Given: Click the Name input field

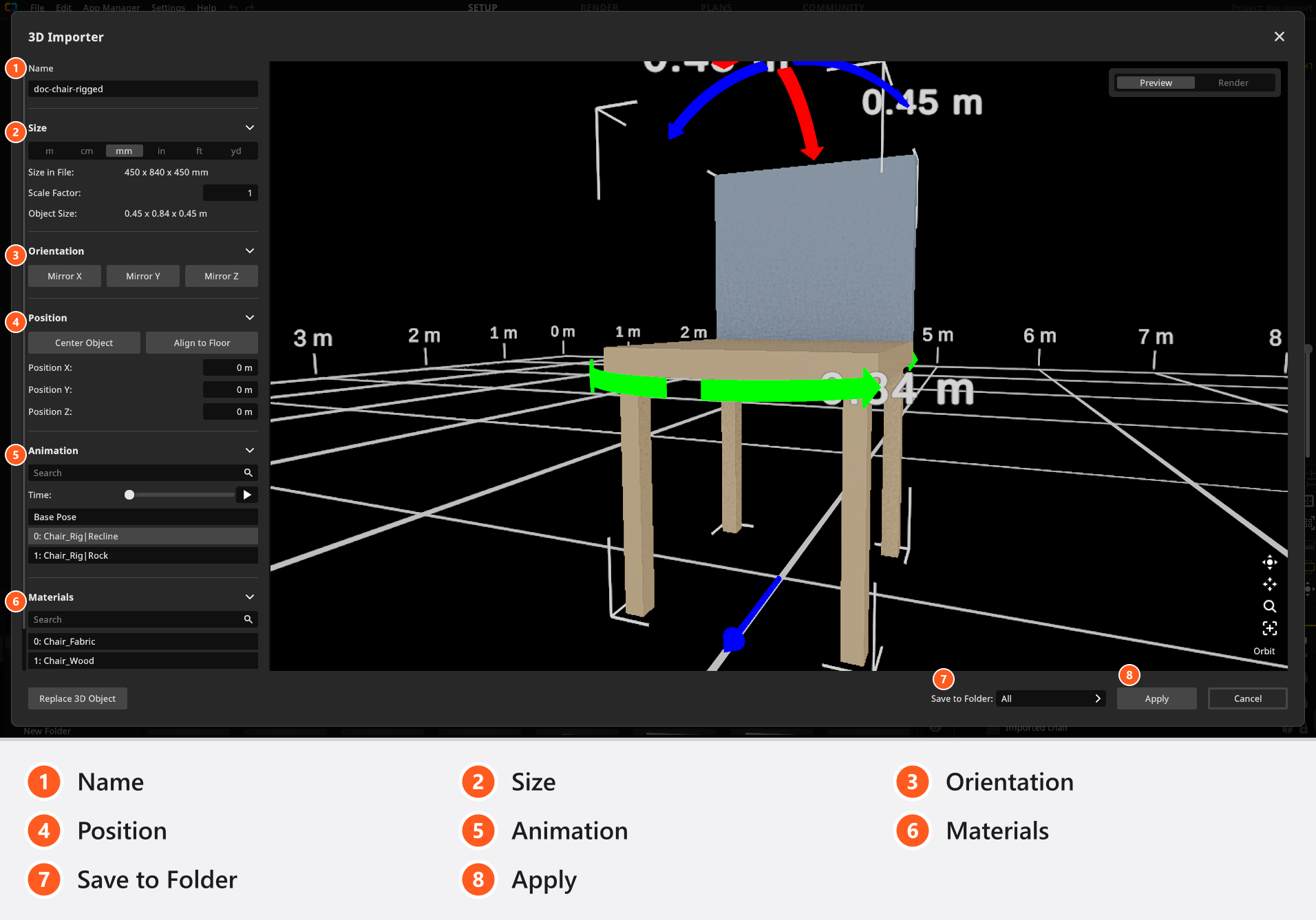Looking at the screenshot, I should 143,89.
